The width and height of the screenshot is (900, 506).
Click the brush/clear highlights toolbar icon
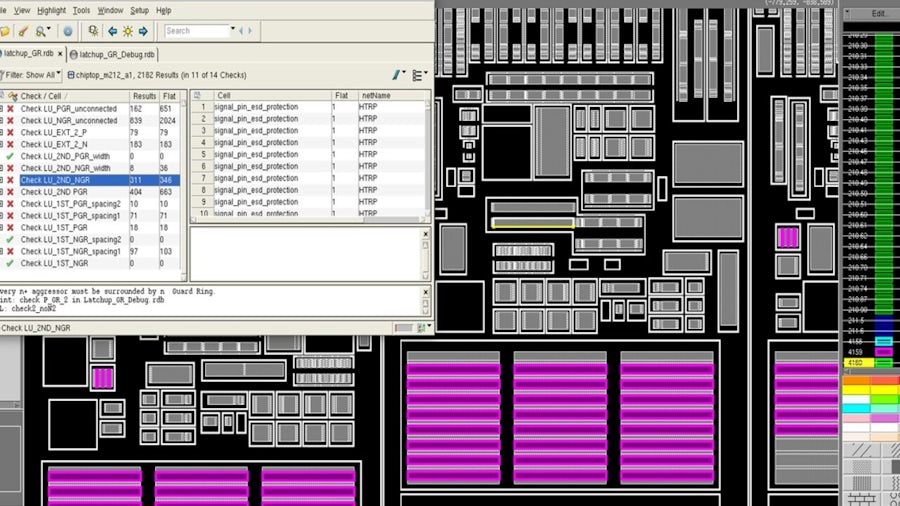[x=23, y=31]
